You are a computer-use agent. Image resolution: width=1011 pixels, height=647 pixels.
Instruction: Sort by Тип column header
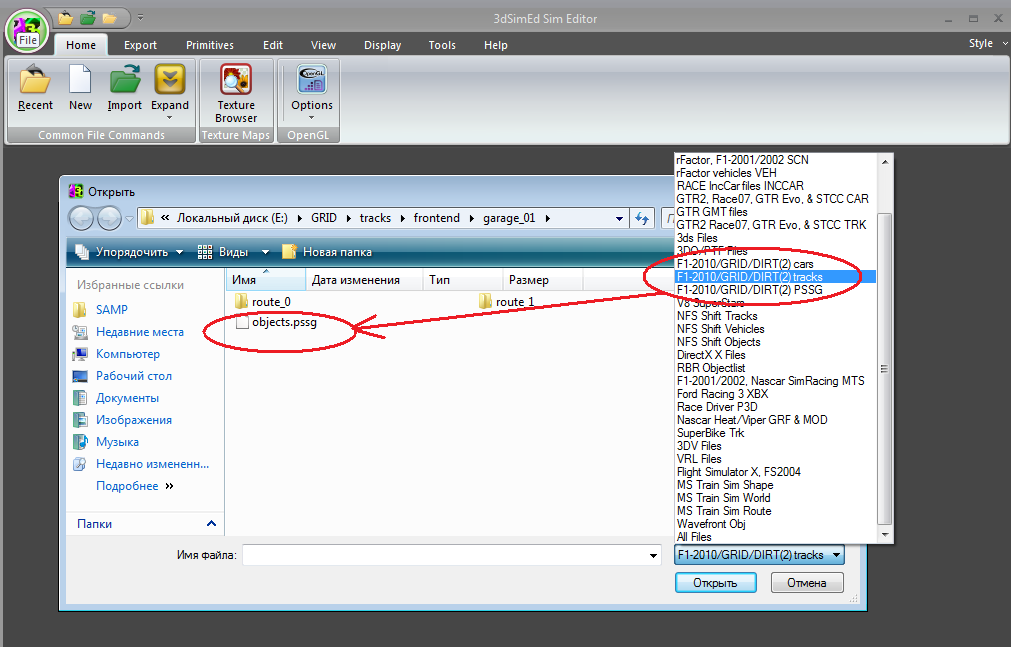click(x=463, y=280)
